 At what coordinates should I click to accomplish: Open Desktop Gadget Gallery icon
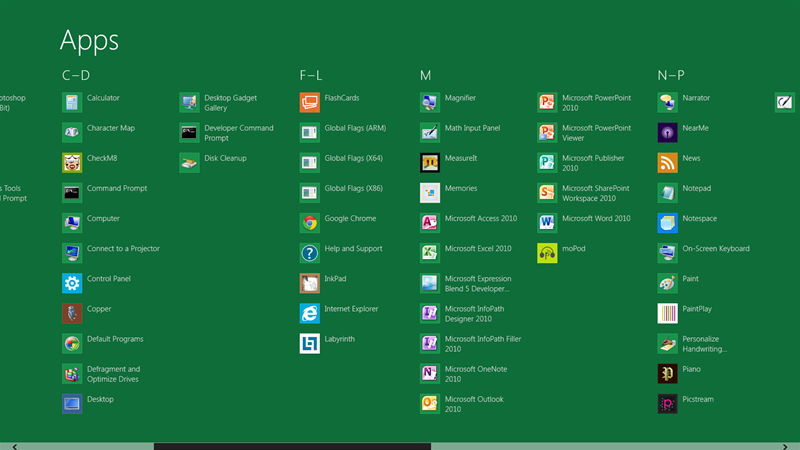point(189,103)
